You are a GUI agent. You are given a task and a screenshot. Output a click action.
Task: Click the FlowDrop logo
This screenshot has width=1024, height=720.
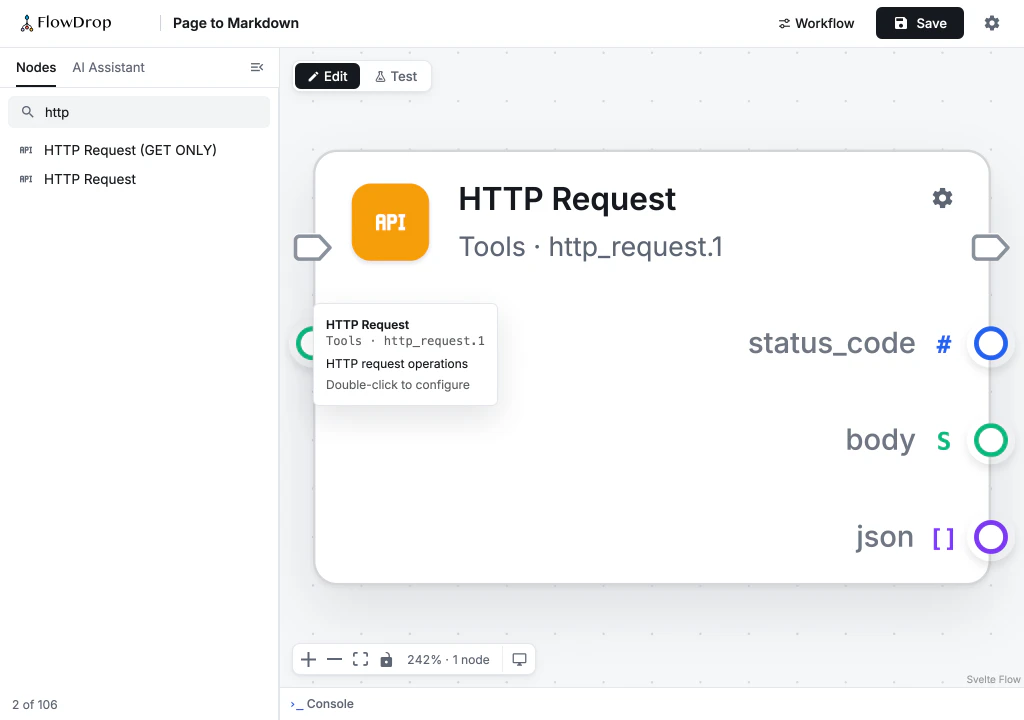click(x=65, y=23)
